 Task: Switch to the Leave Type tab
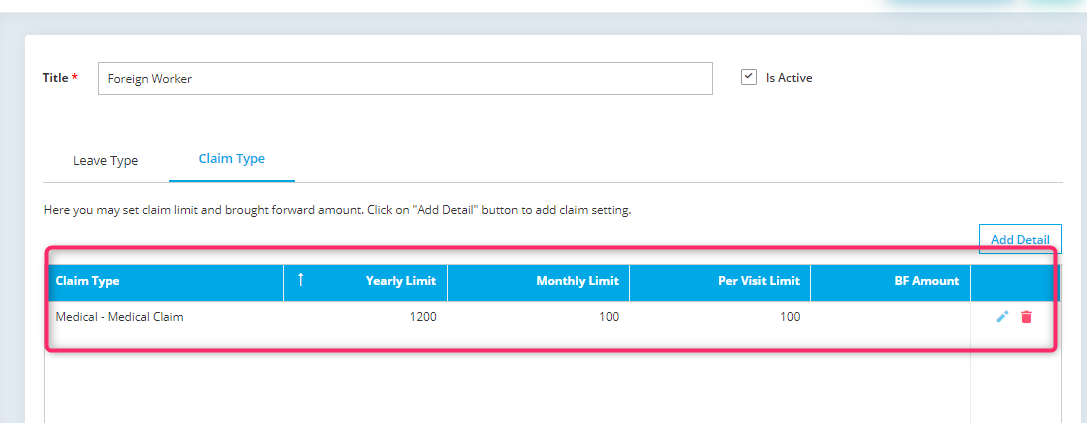pyautogui.click(x=105, y=161)
